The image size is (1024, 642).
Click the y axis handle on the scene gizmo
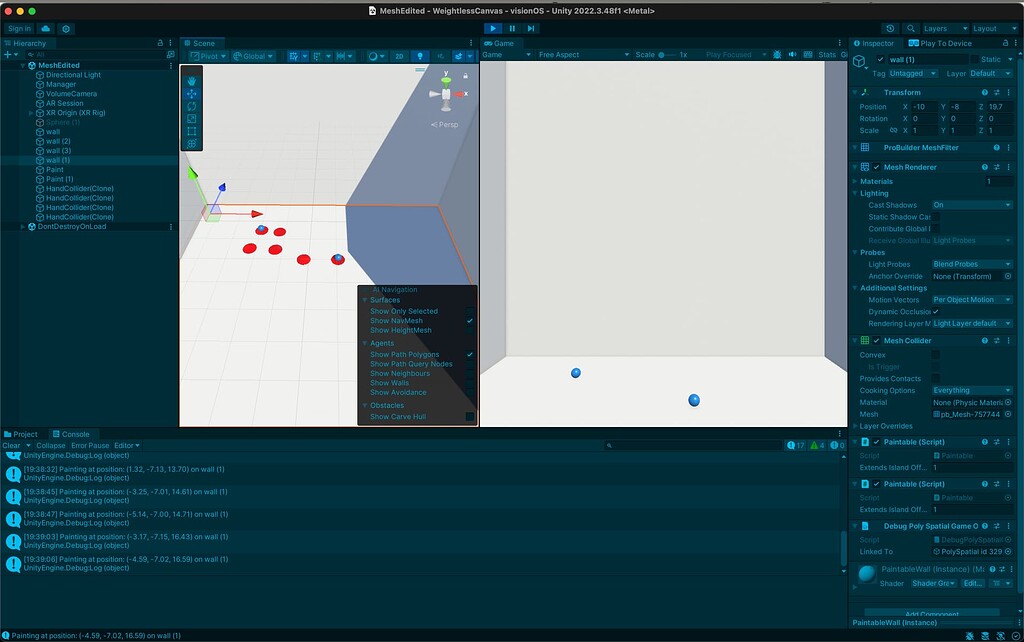click(446, 81)
